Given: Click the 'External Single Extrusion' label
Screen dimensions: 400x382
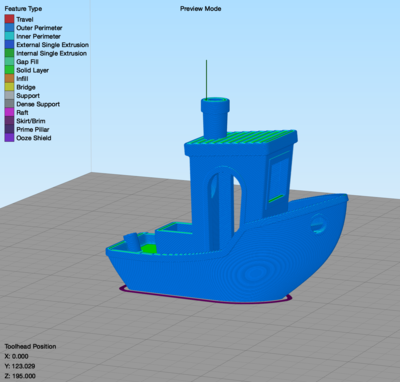Looking at the screenshot, I should point(52,45).
